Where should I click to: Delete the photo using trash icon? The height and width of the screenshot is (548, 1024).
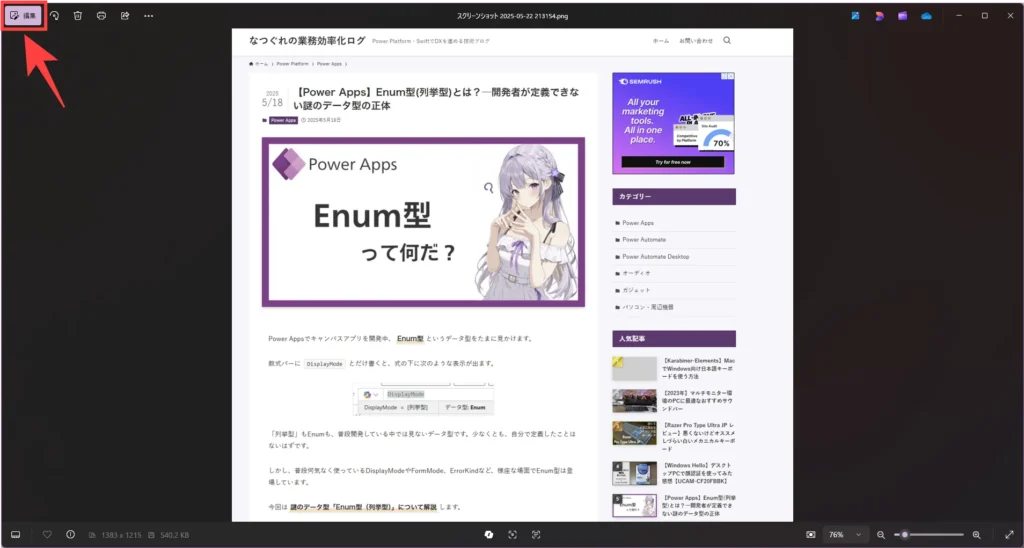[x=78, y=16]
